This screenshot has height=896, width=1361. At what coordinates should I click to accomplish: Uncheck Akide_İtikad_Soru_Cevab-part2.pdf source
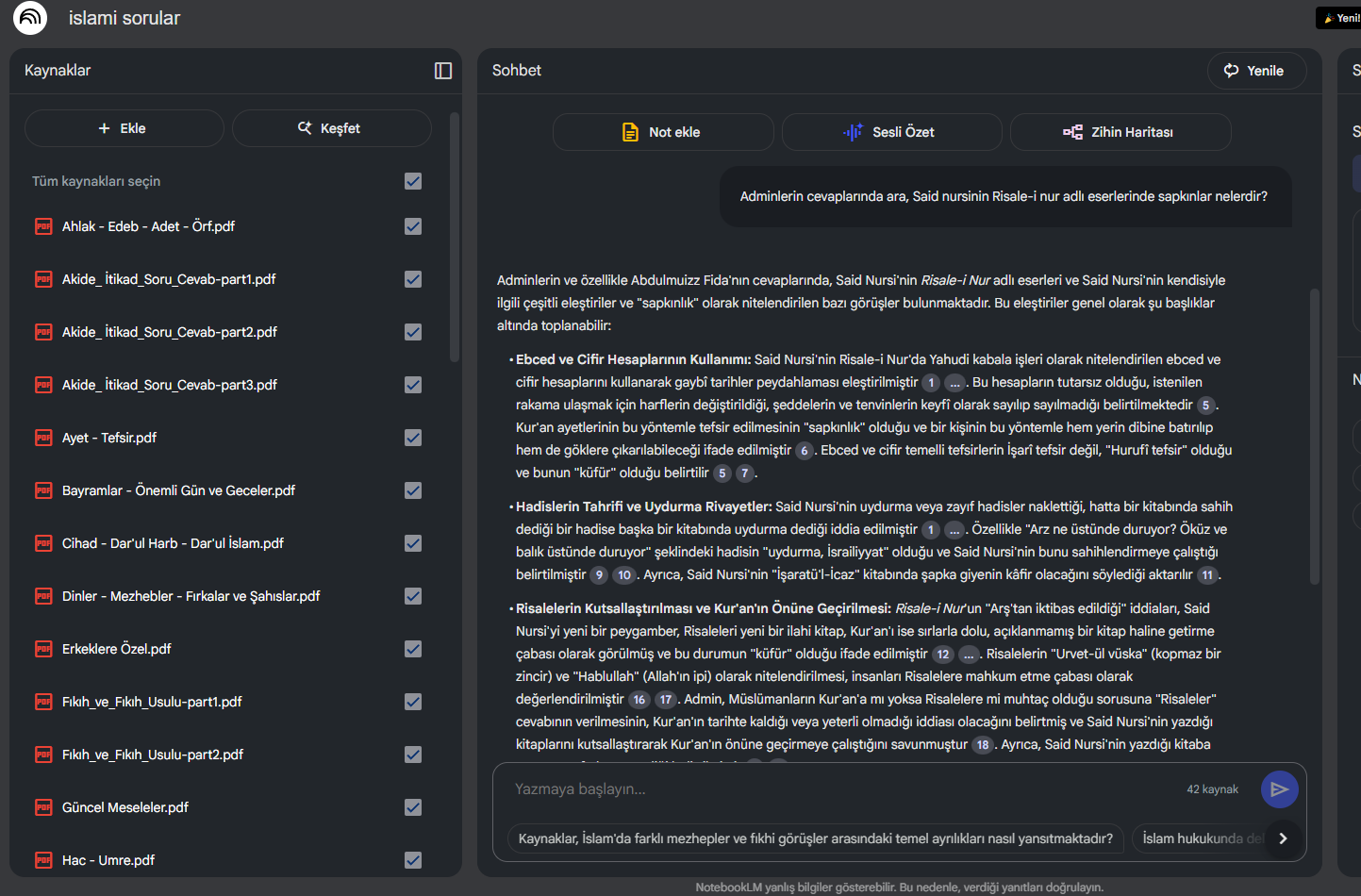tap(413, 332)
